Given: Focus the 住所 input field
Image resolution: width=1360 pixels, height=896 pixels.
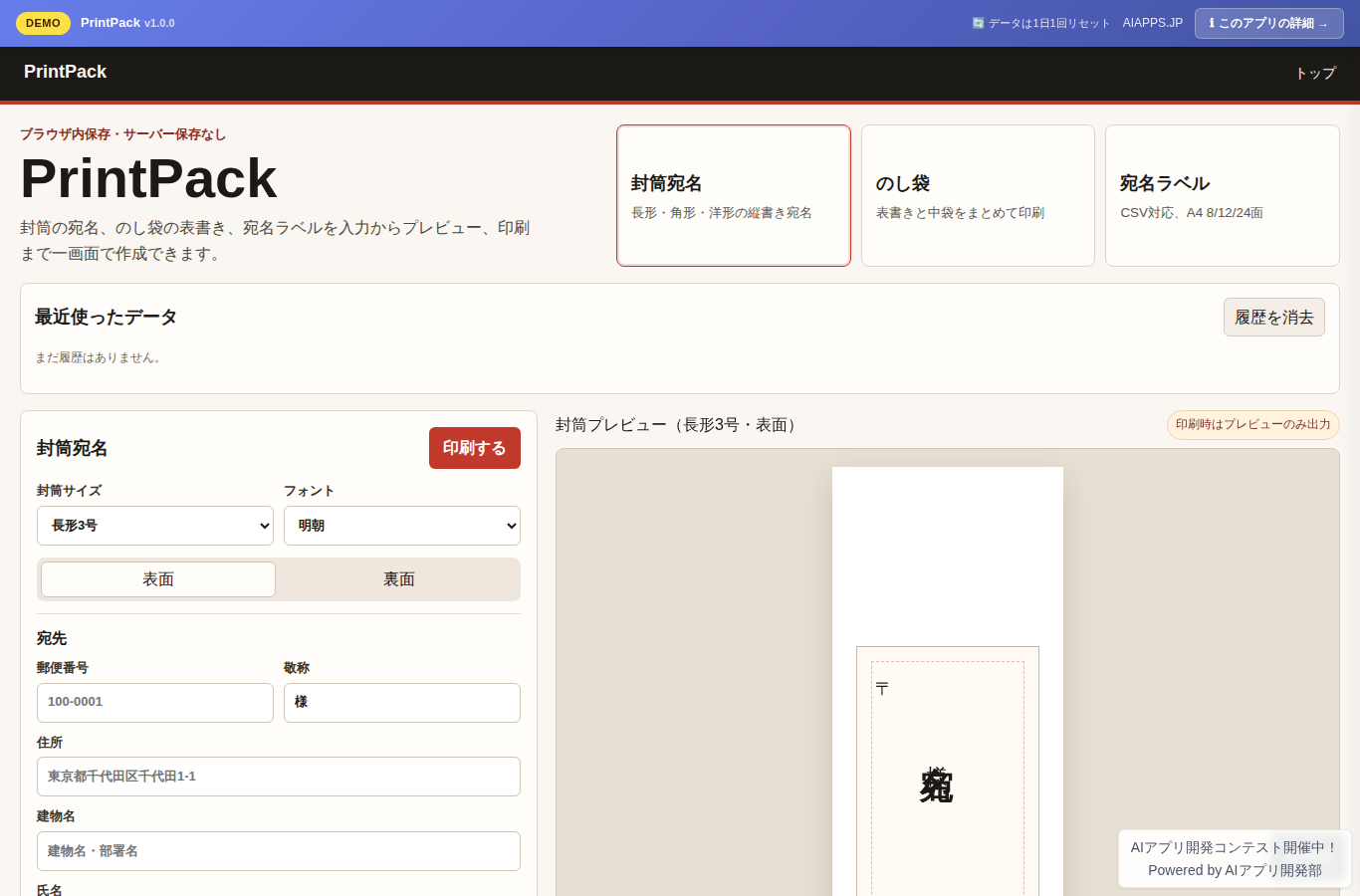Looking at the screenshot, I should 279,777.
